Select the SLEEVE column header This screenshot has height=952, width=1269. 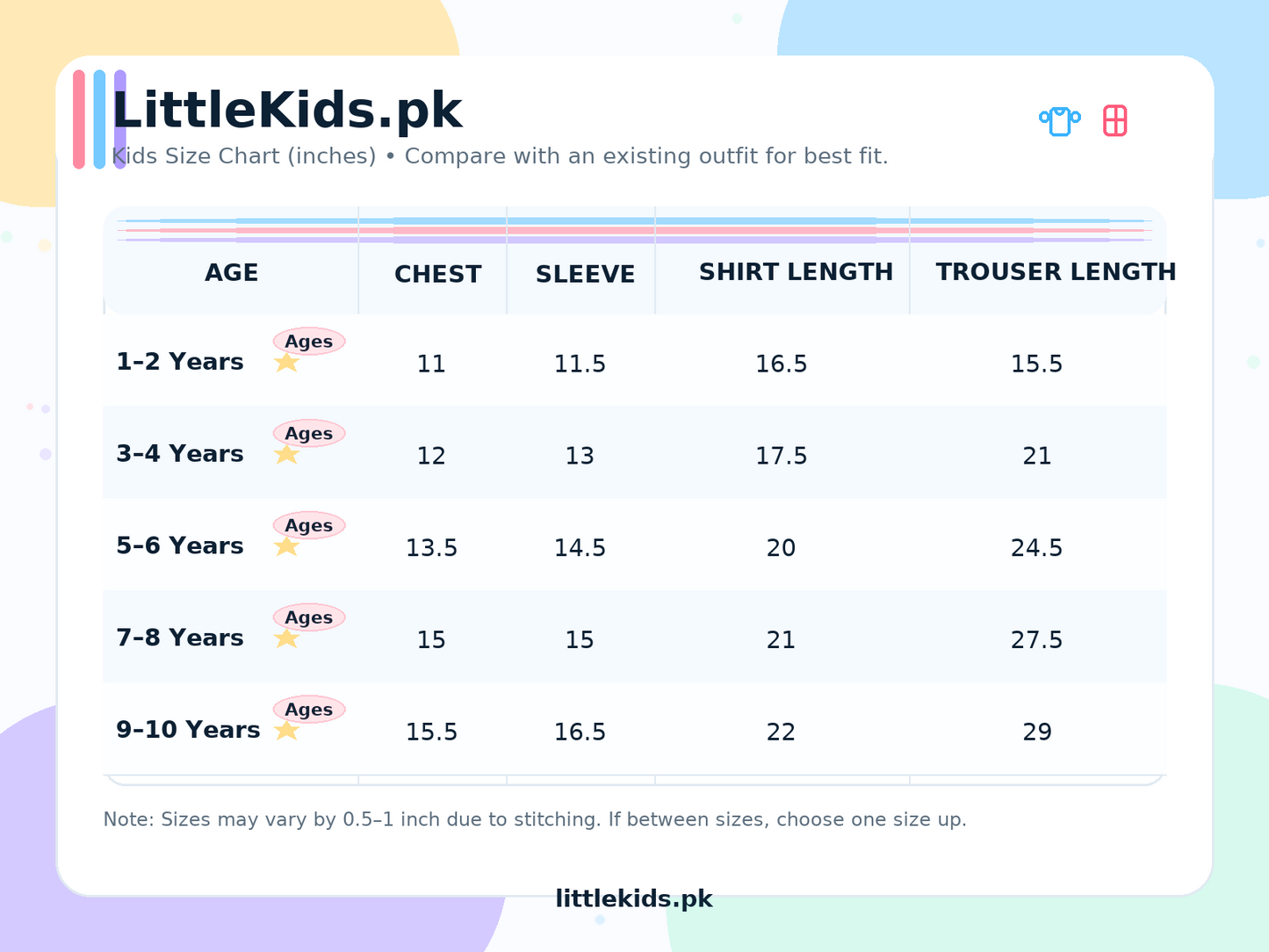coord(585,274)
